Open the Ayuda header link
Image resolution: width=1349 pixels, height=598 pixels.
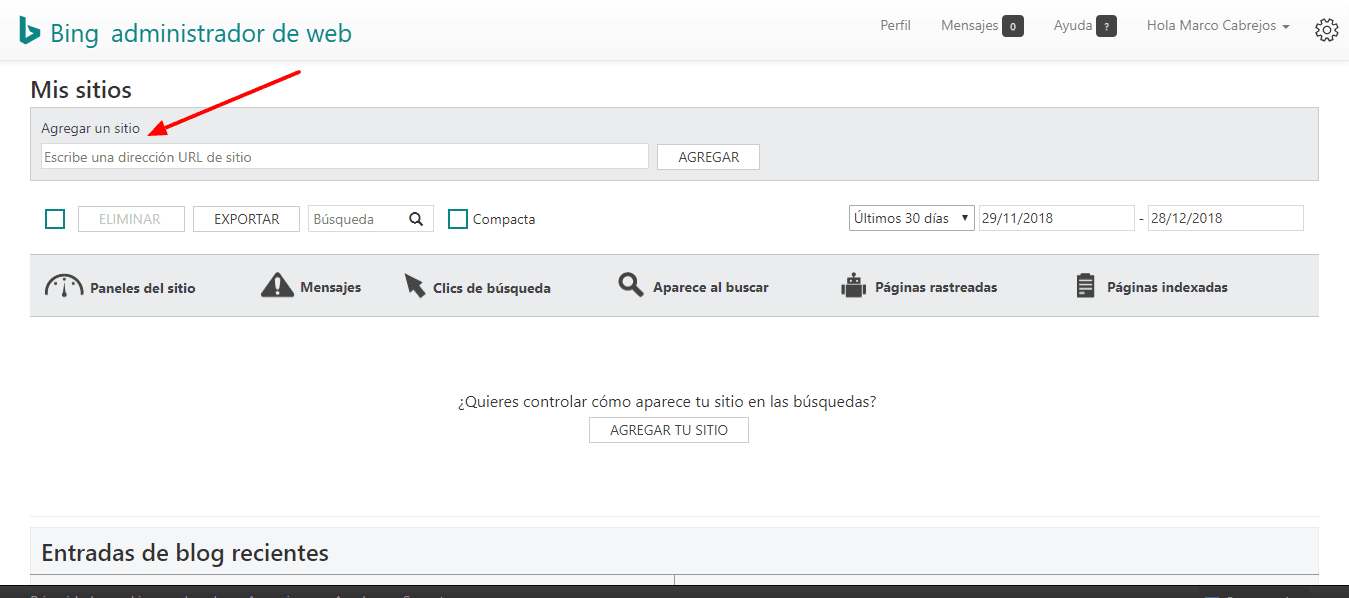tap(1072, 26)
